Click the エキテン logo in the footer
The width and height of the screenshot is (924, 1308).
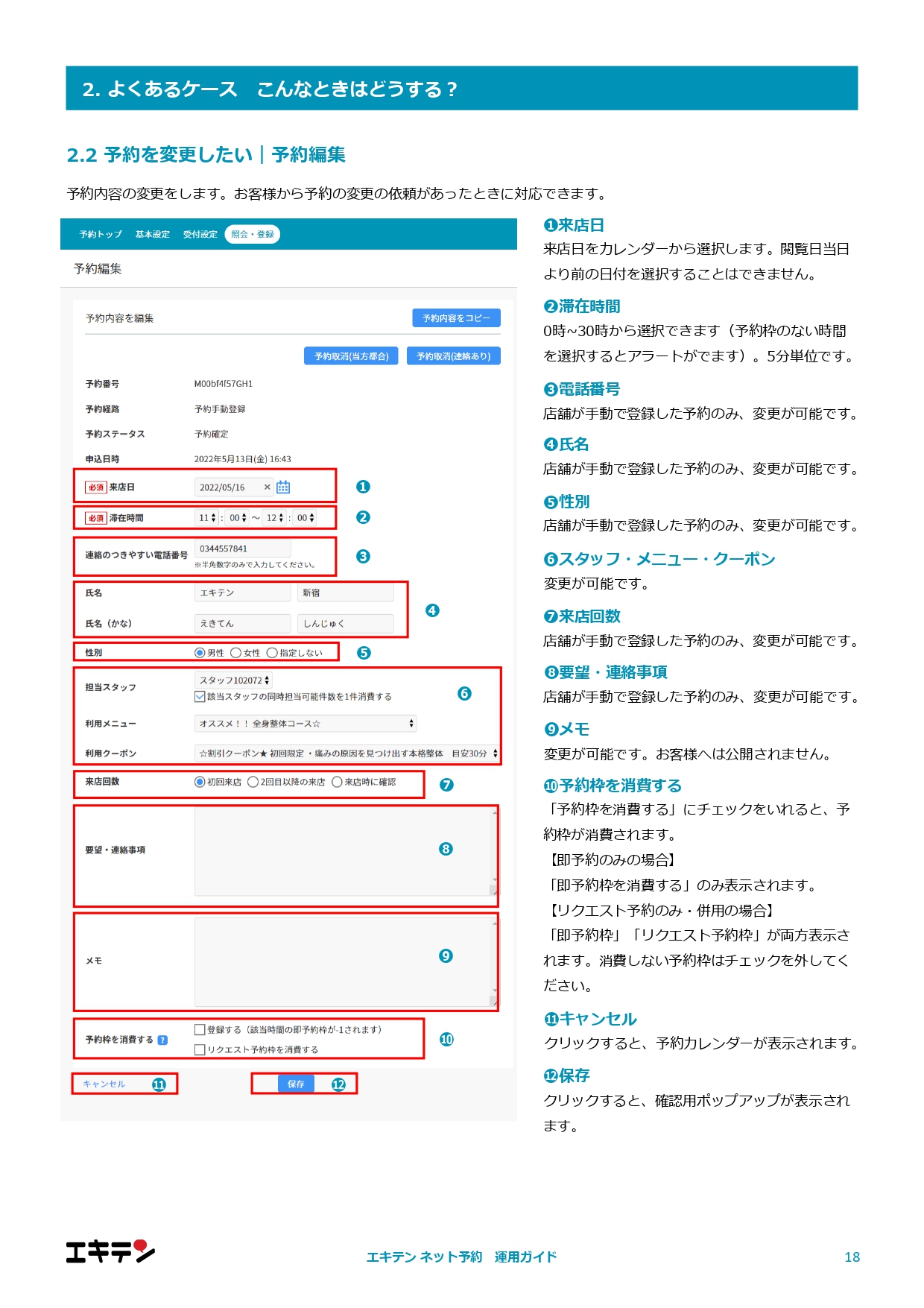coord(110,1252)
